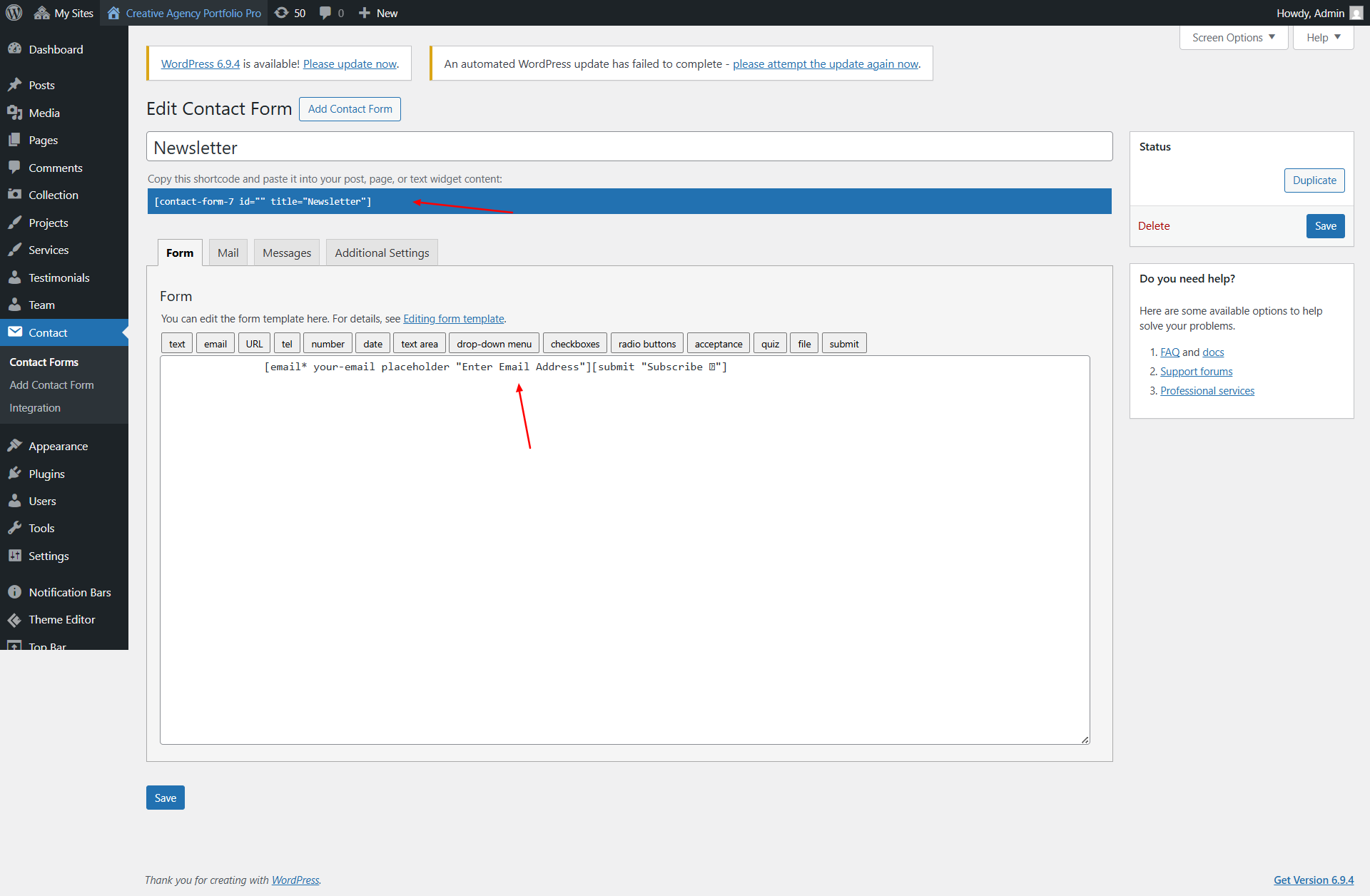Click inside the form template textarea
The width and height of the screenshot is (1370, 896).
(625, 550)
